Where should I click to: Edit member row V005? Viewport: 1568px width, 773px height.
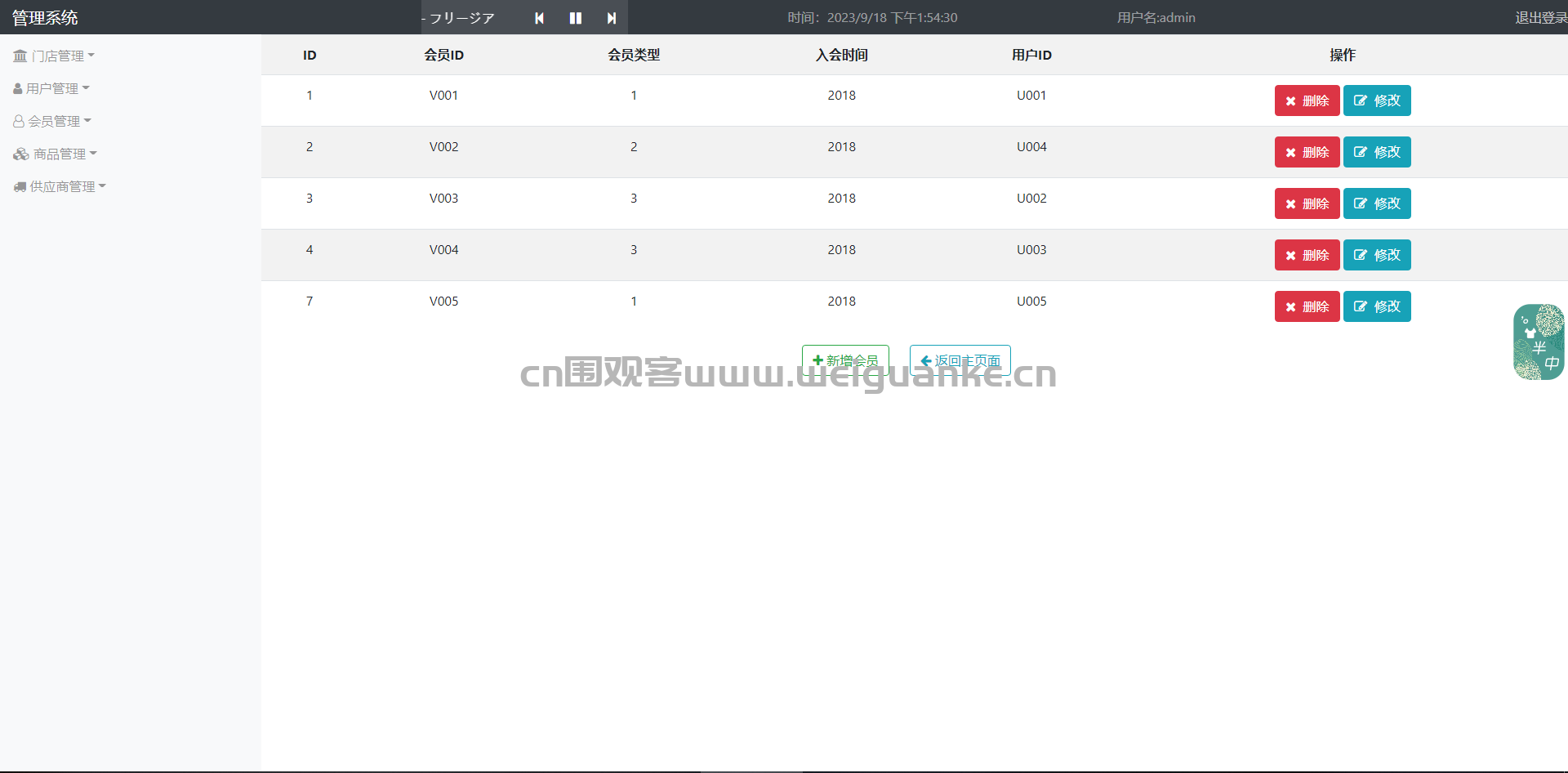pyautogui.click(x=1377, y=306)
